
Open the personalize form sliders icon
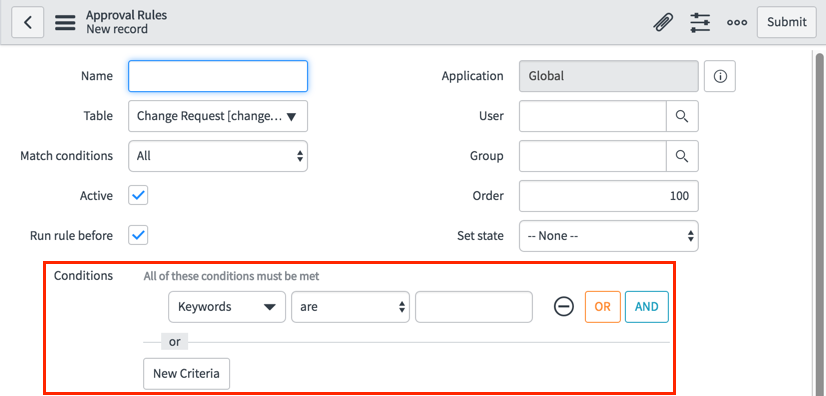click(700, 22)
